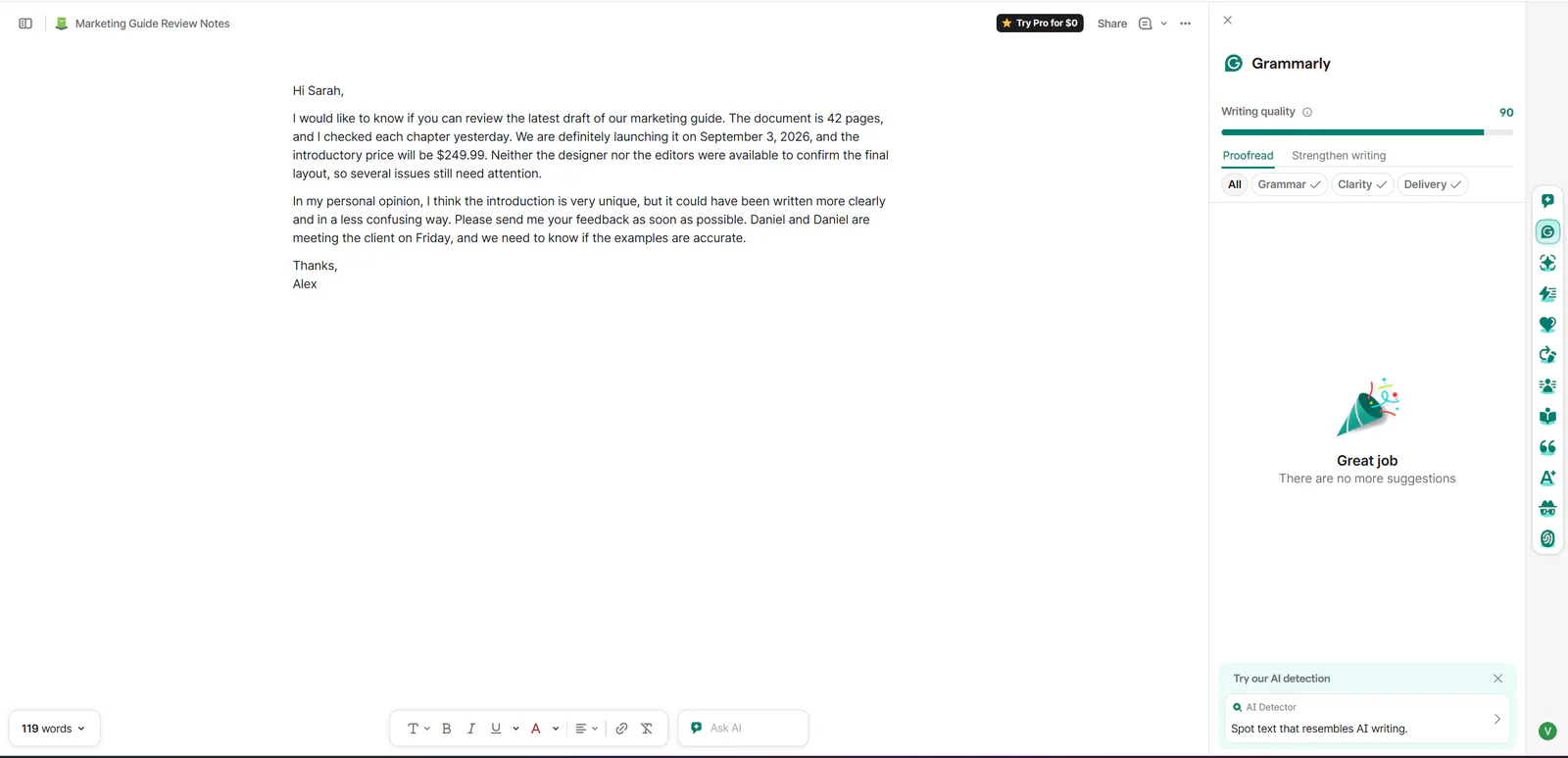Toggle bold formatting
This screenshot has width=1568, height=758.
[x=447, y=729]
